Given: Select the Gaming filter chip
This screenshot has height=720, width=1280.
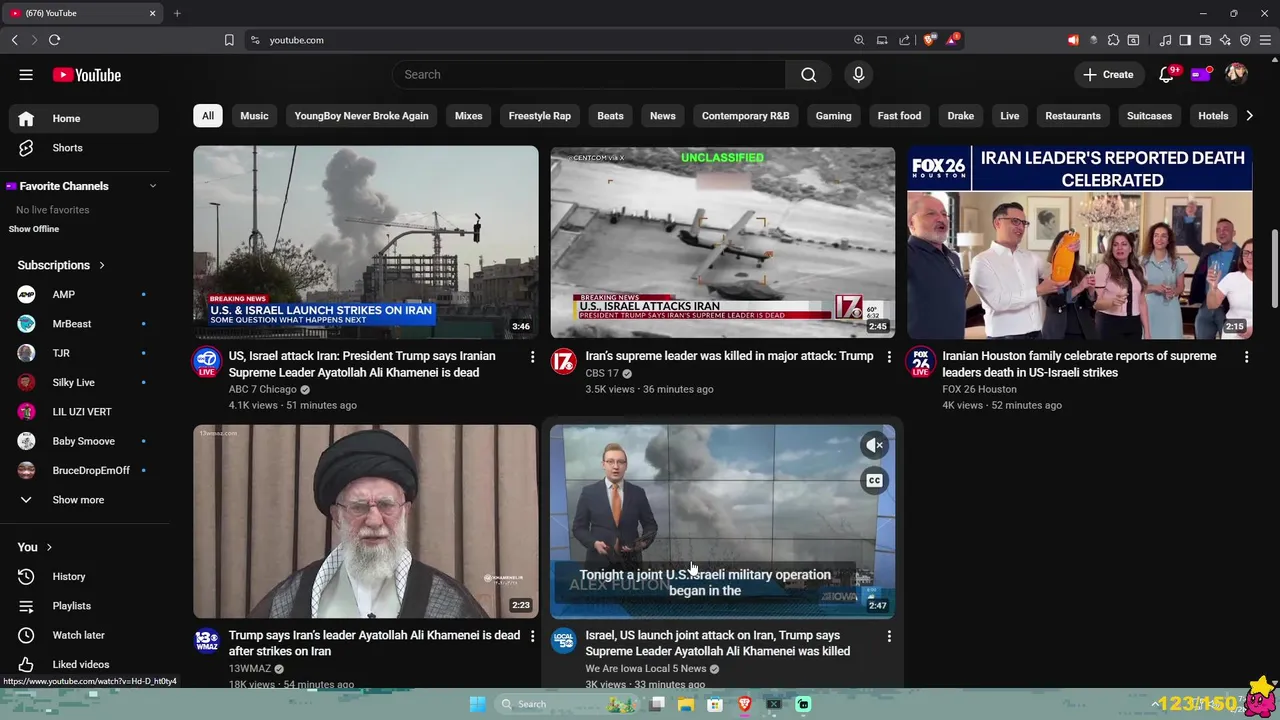Looking at the screenshot, I should (x=833, y=116).
